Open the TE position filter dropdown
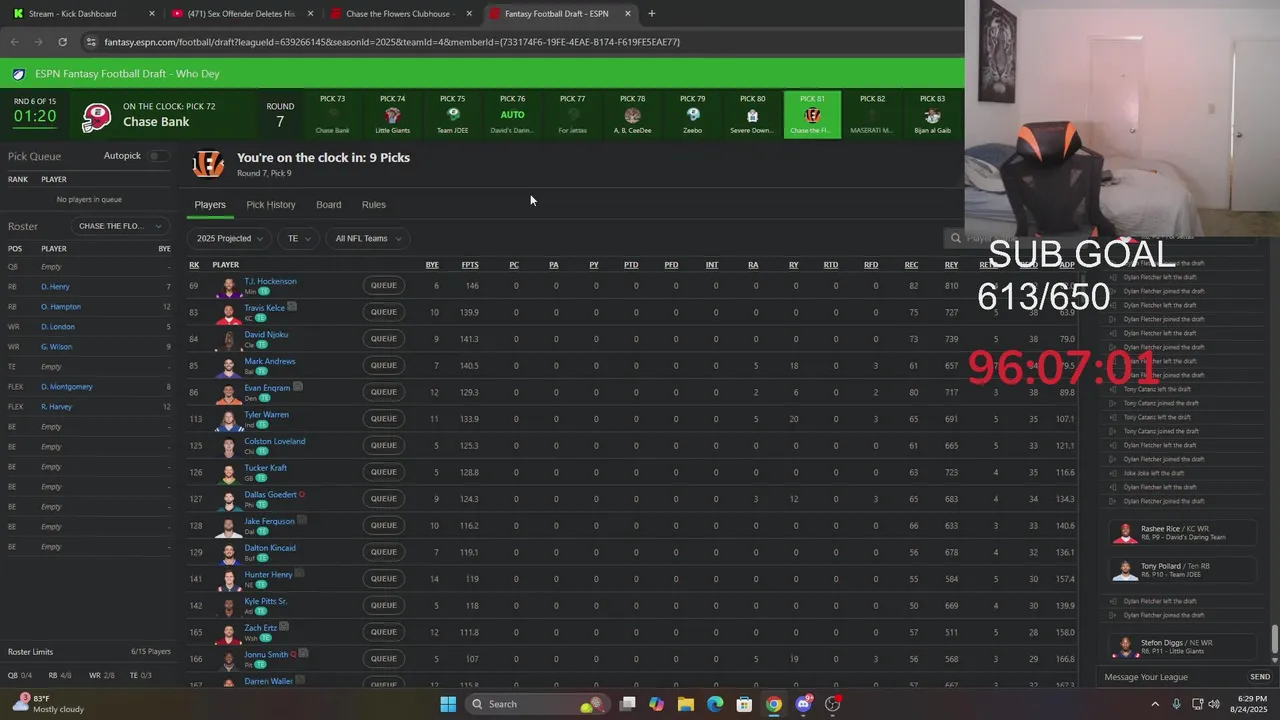 coord(298,238)
